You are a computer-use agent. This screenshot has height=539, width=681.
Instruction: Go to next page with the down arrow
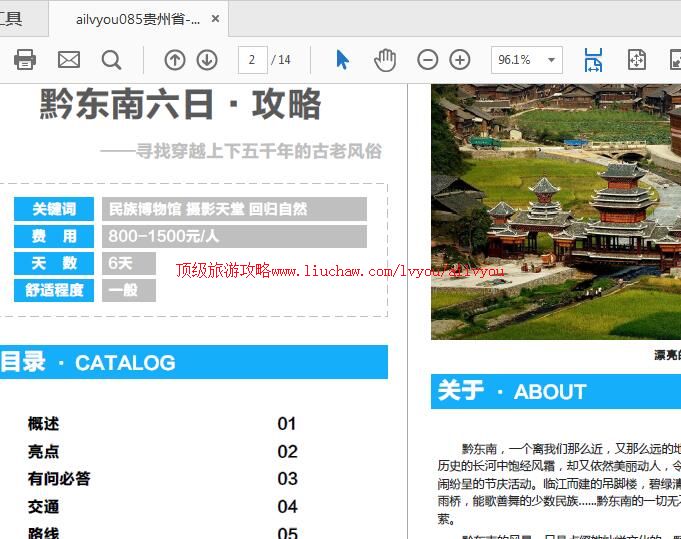pos(207,60)
